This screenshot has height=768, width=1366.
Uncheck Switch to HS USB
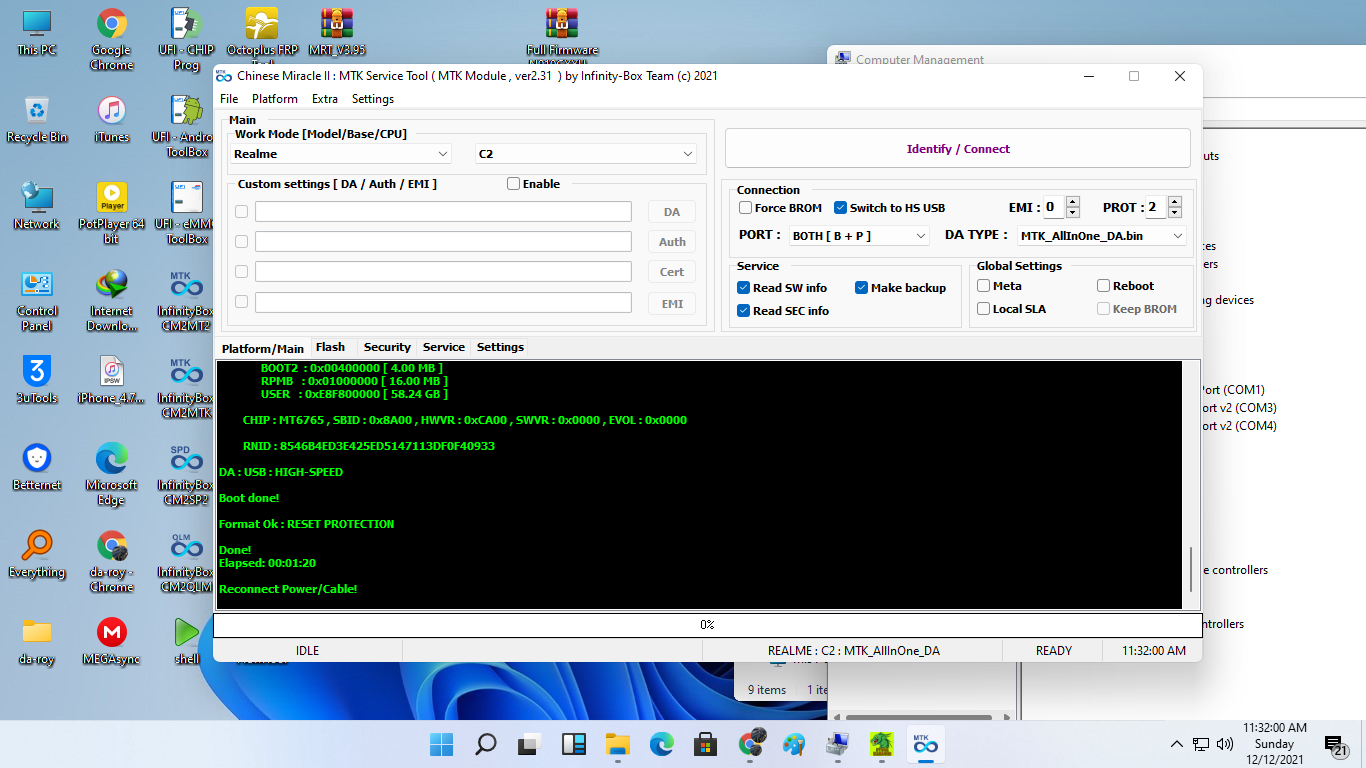click(x=840, y=208)
